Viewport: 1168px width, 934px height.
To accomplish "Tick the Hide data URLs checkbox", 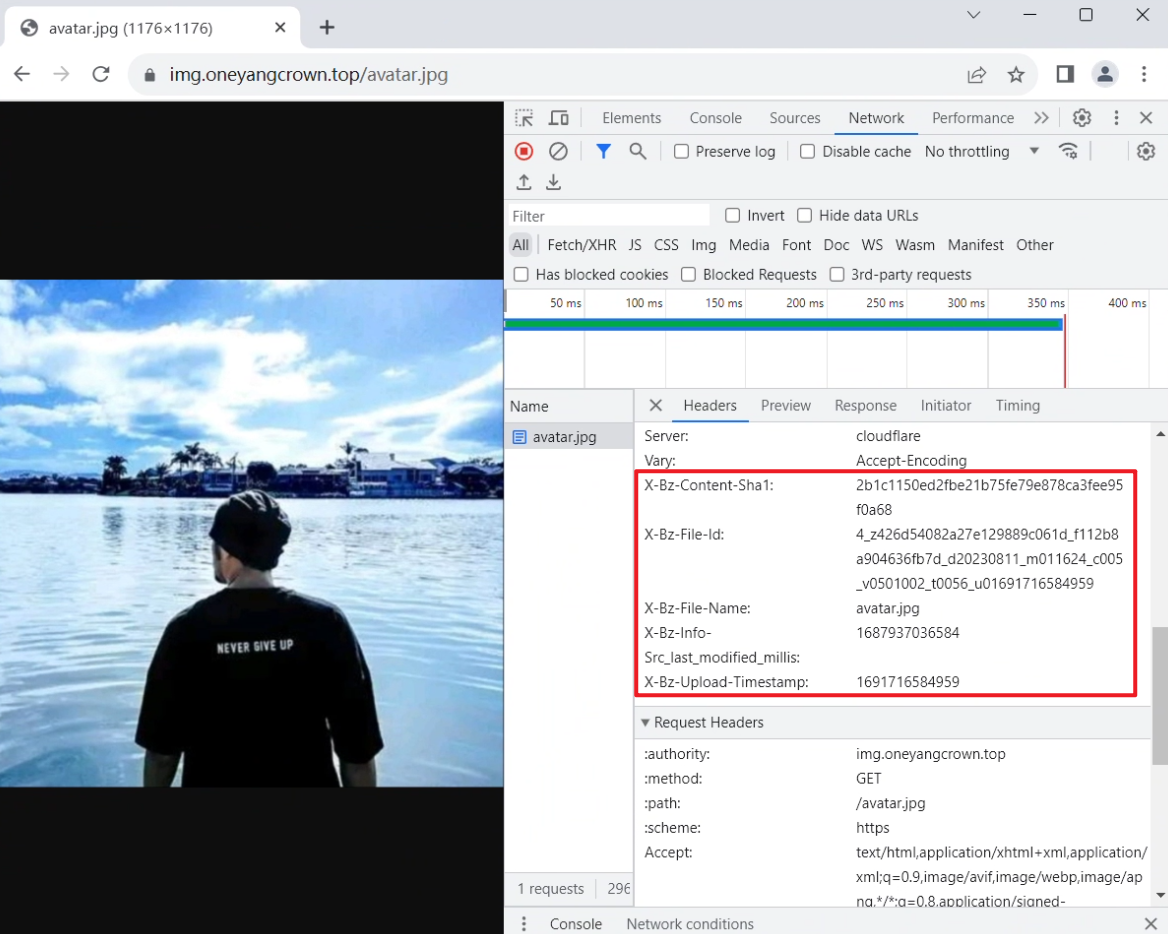I will 805,216.
